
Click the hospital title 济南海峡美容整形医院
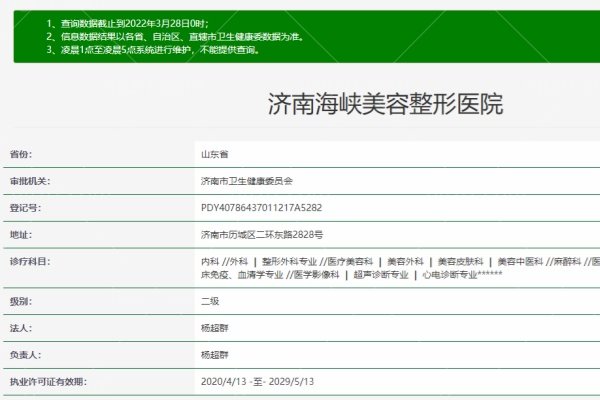pos(385,104)
